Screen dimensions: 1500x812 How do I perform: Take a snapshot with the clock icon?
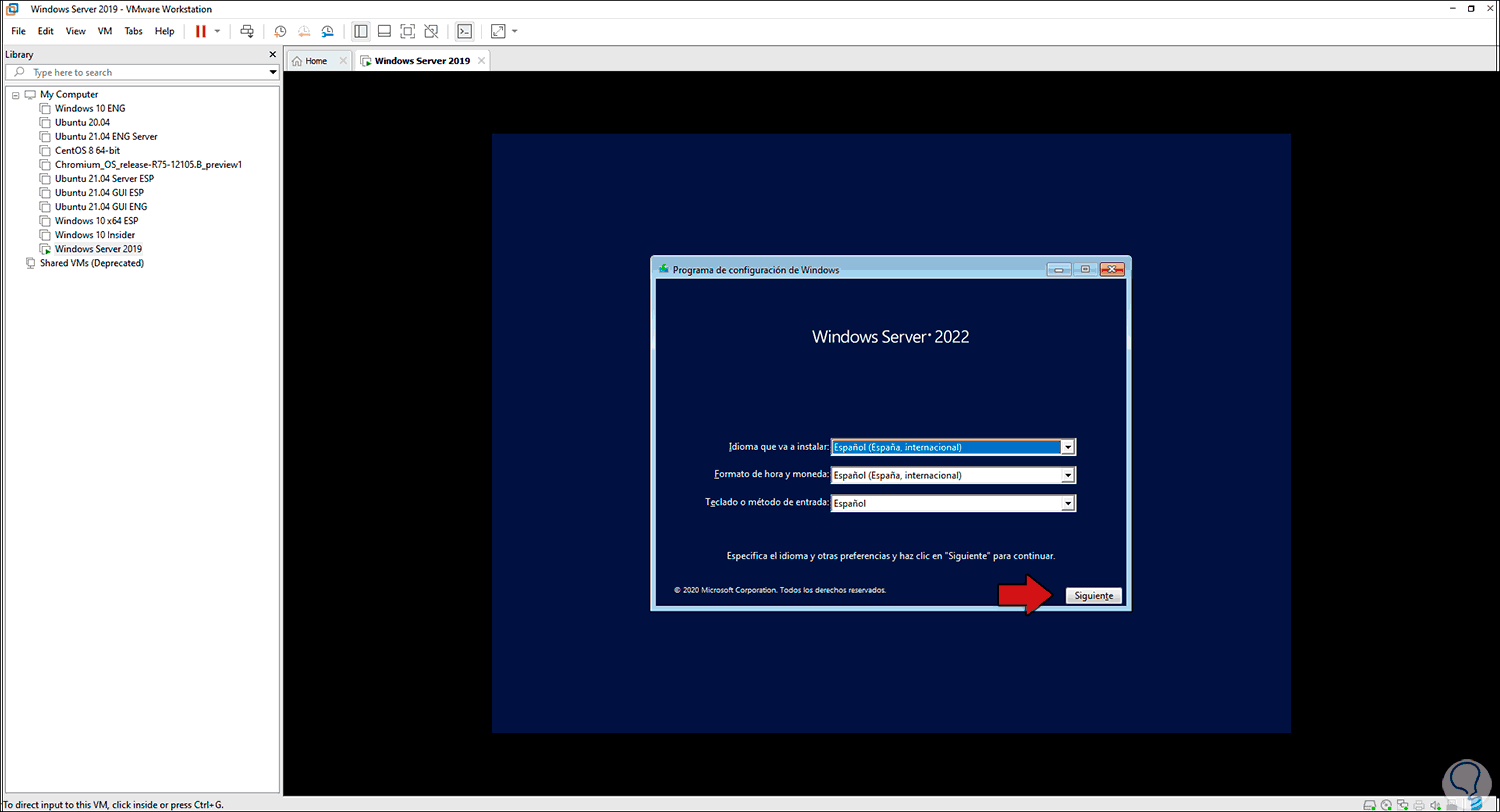281,31
